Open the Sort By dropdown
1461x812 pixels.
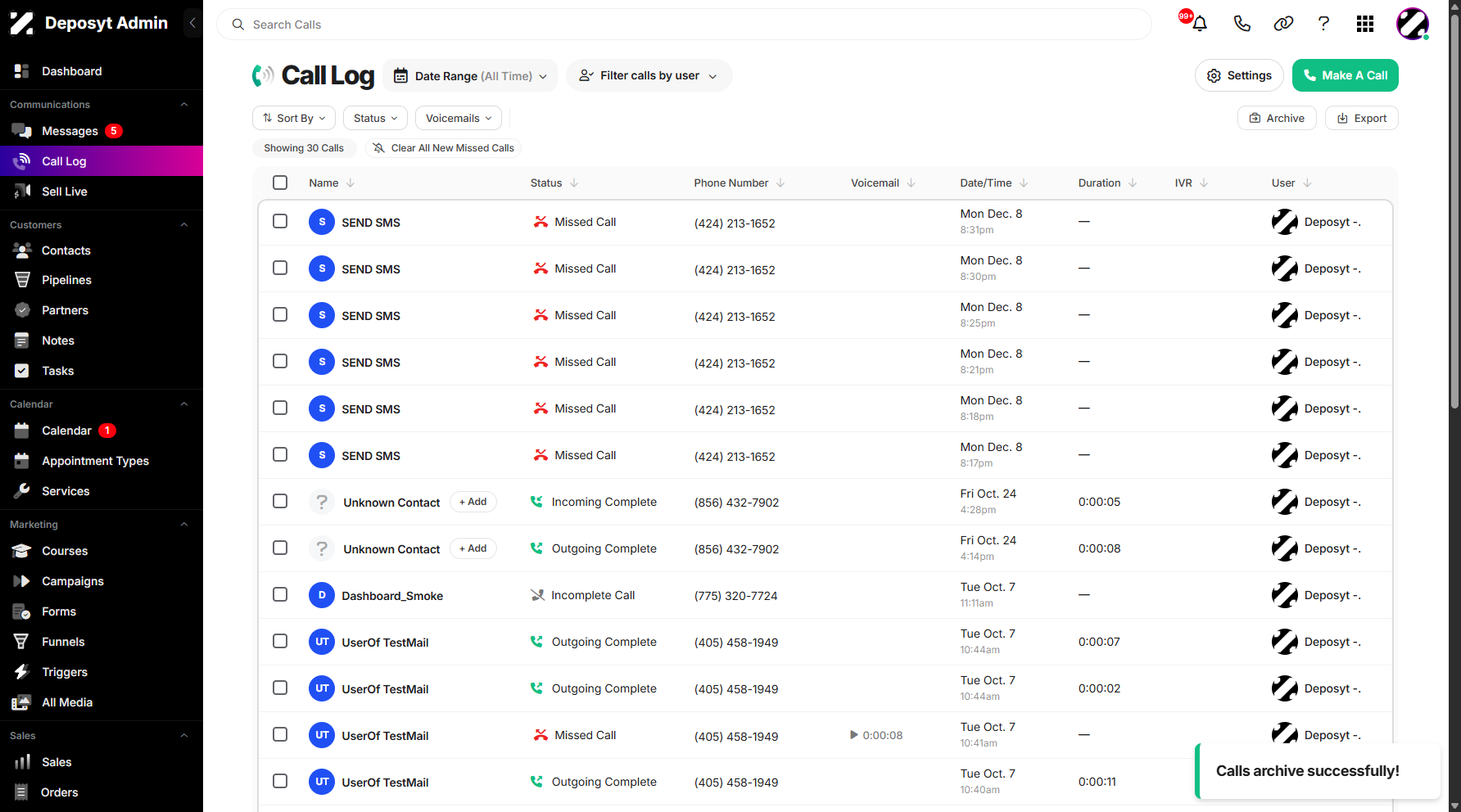click(294, 118)
